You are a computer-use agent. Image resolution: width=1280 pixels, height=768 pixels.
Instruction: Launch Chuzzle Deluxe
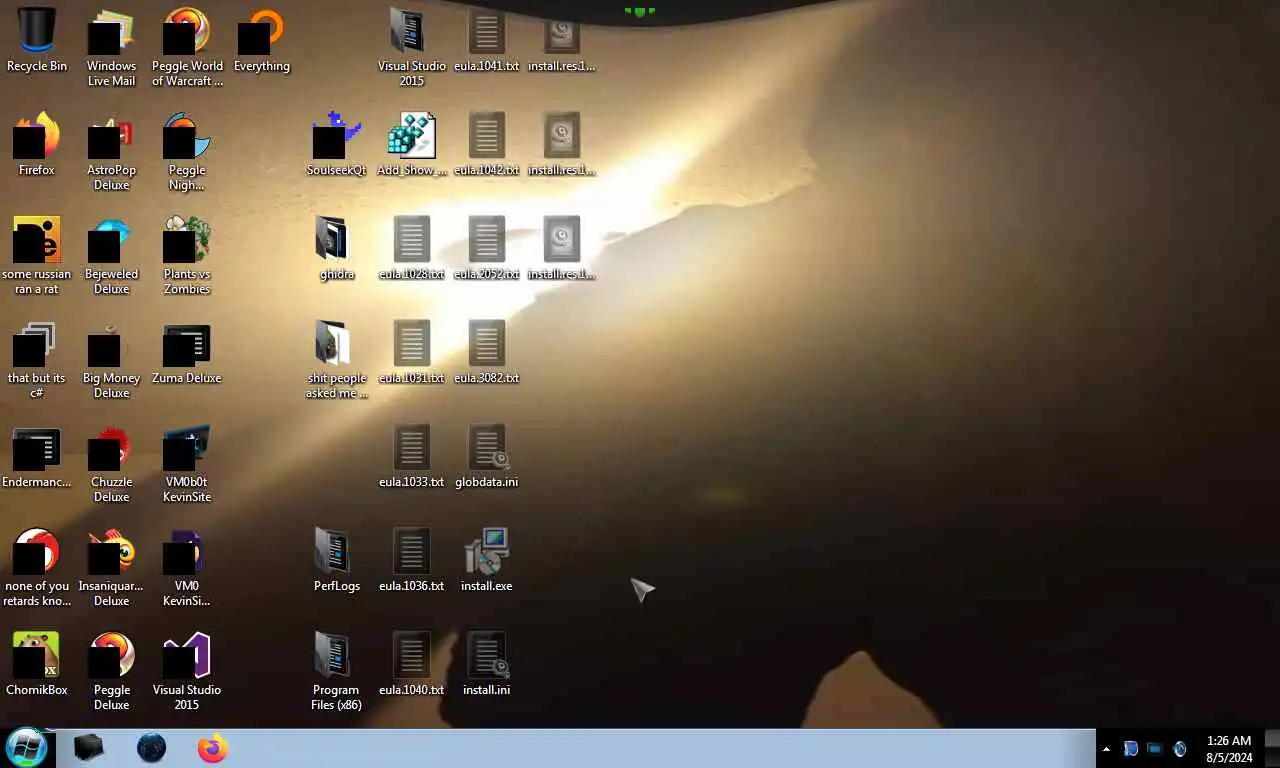(x=112, y=463)
